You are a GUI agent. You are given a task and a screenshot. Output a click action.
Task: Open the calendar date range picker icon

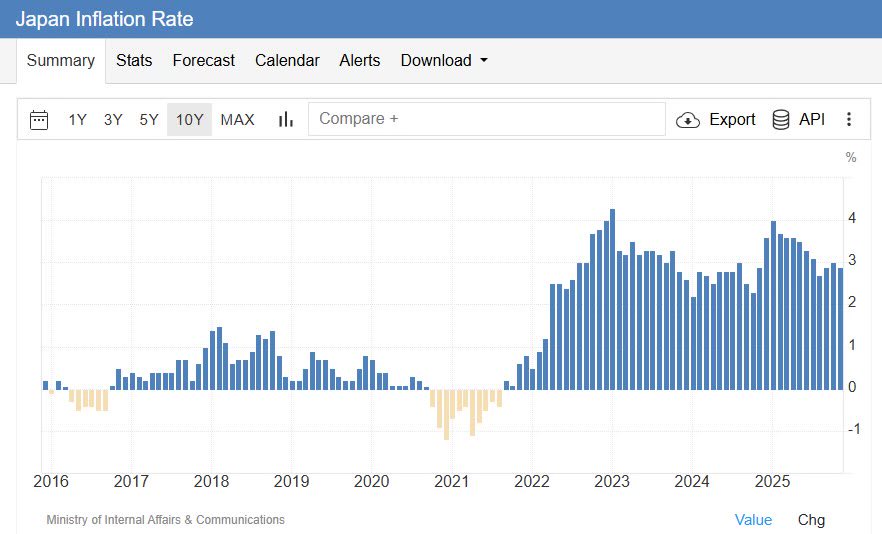[x=39, y=120]
